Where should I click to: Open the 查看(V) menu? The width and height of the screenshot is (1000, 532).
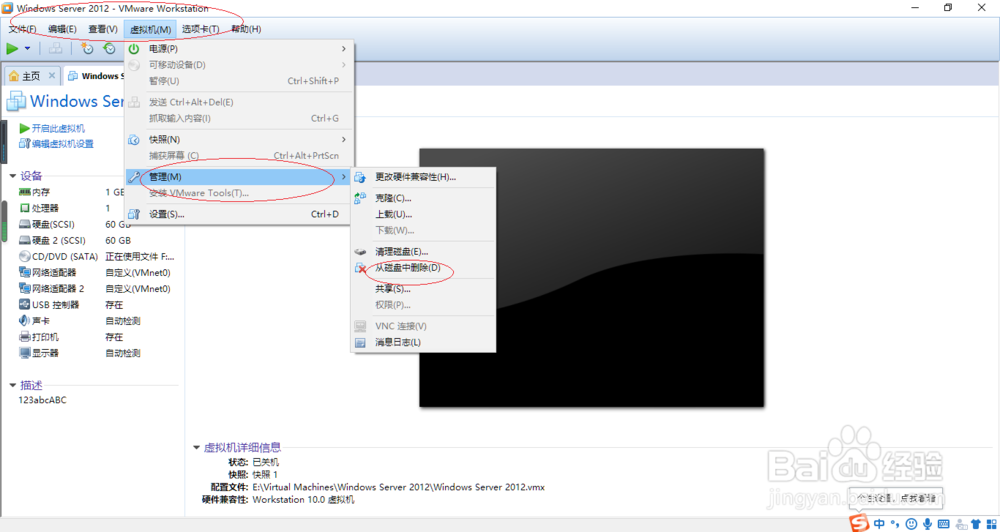[103, 29]
